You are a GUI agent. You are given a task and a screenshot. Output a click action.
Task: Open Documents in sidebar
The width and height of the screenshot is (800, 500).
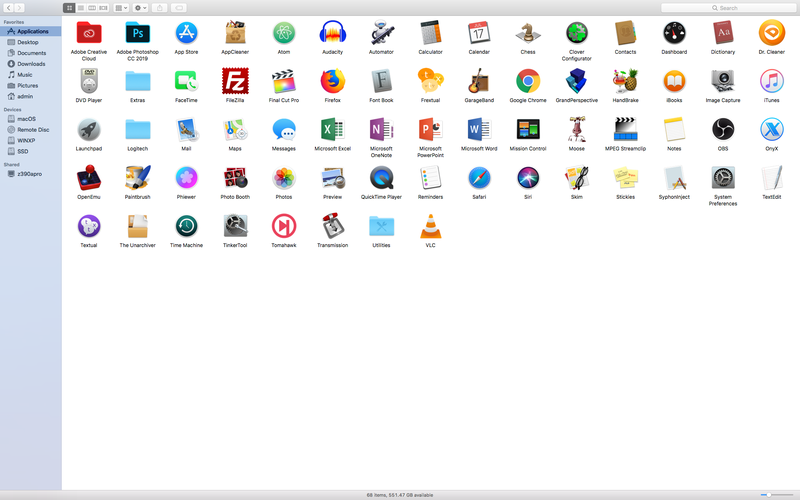point(31,53)
